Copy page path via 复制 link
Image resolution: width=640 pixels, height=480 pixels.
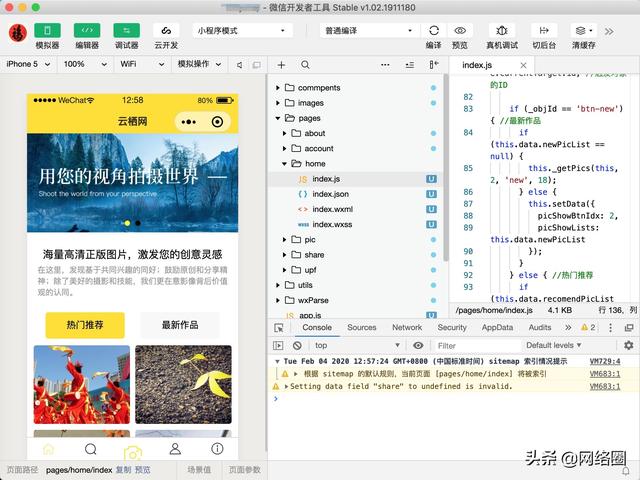click(x=123, y=470)
